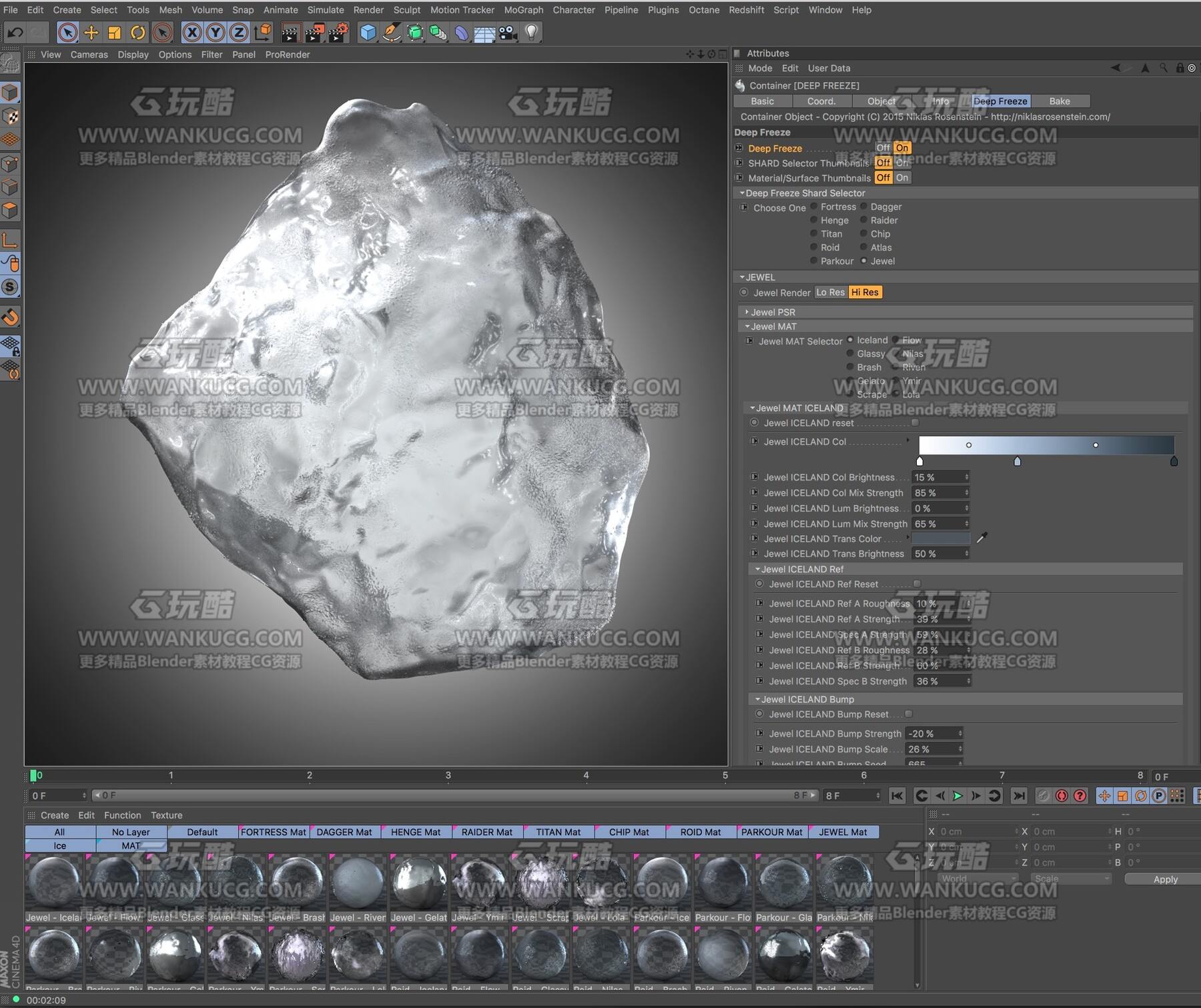Open the Subdivision Surface generator icon

415,32
